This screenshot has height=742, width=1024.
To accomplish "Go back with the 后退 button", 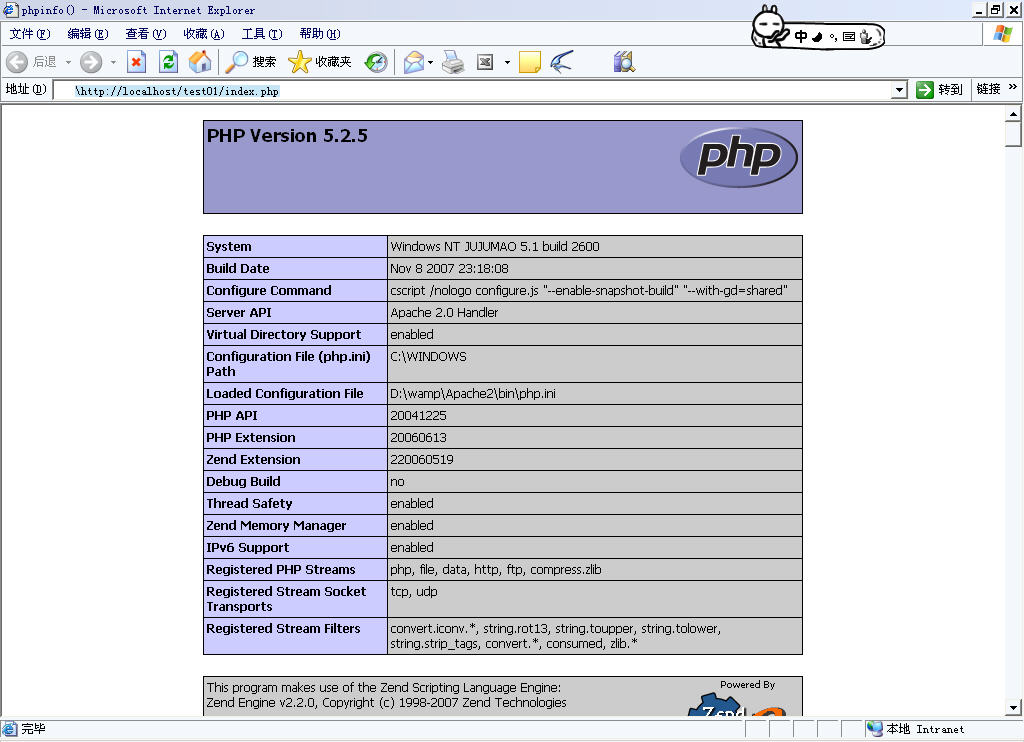I will pos(31,62).
